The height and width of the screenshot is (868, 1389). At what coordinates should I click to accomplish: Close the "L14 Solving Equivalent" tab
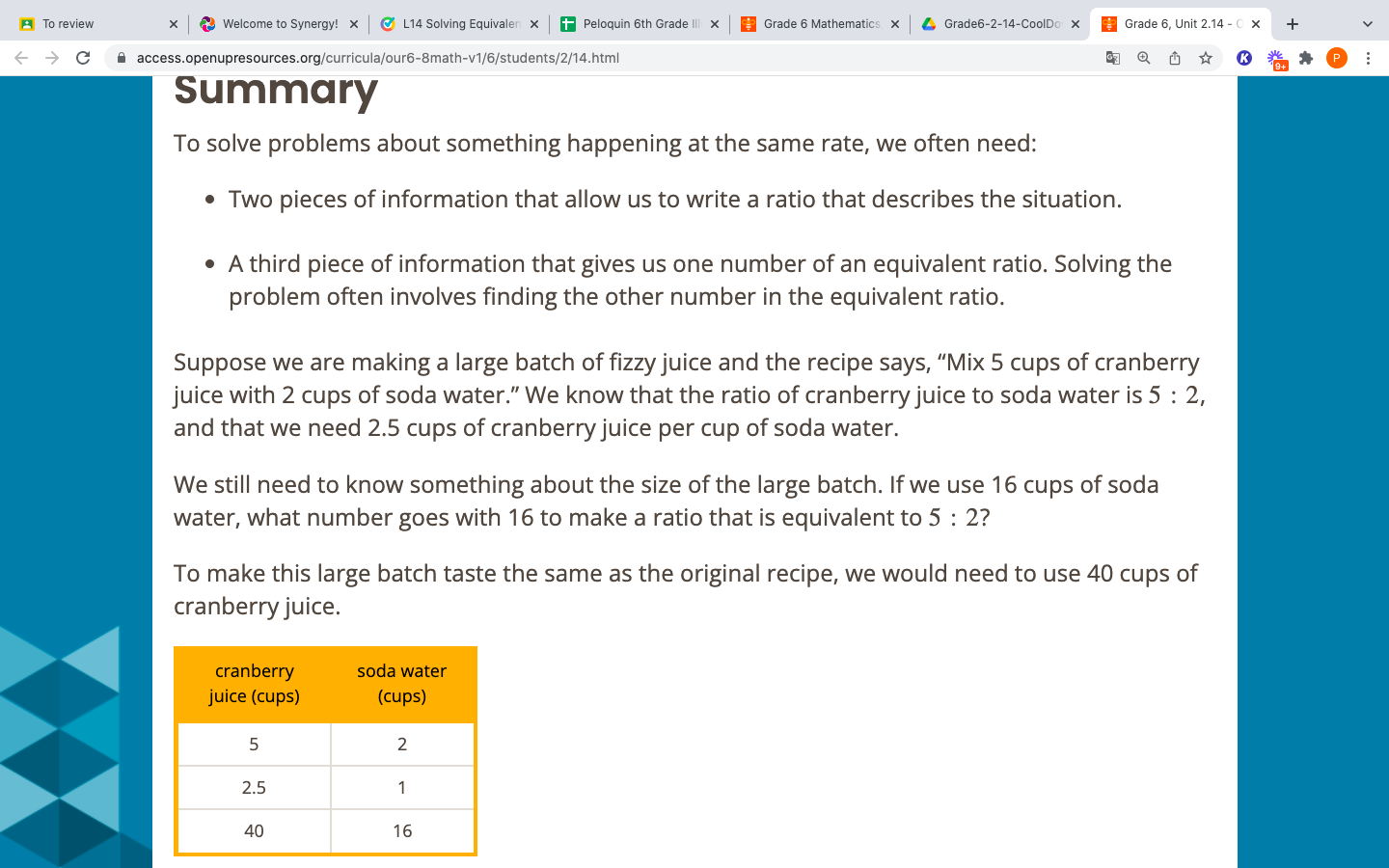[x=534, y=24]
